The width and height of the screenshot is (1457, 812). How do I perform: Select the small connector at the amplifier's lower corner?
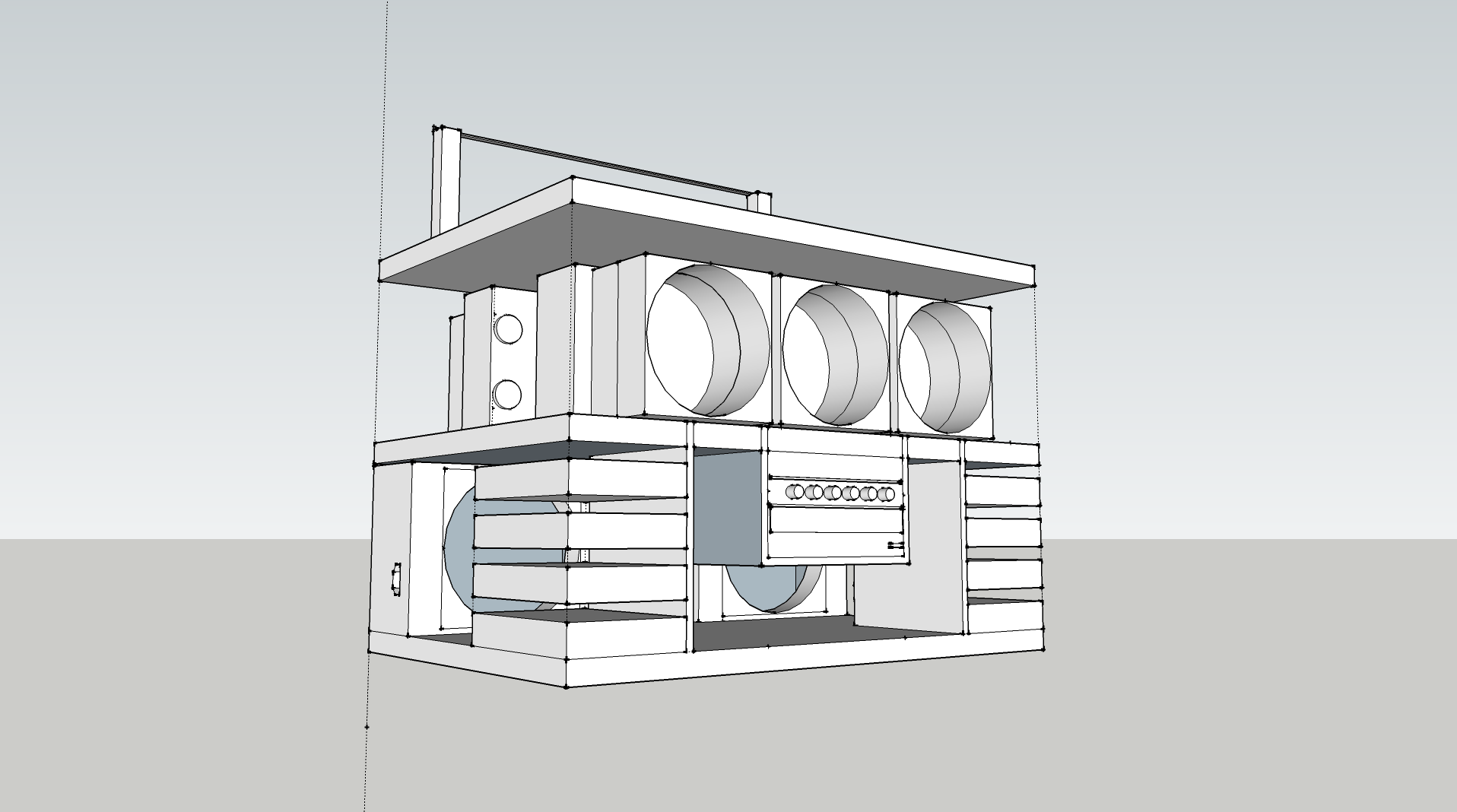pyautogui.click(x=895, y=544)
